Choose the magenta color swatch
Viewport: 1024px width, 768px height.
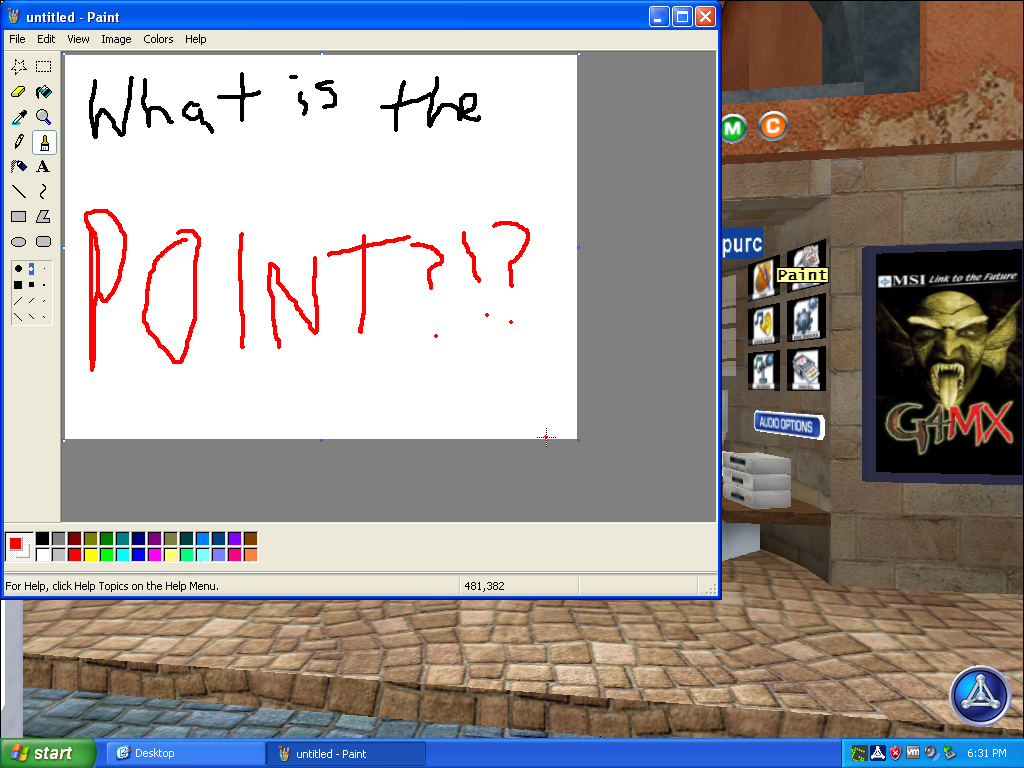pyautogui.click(x=154, y=554)
